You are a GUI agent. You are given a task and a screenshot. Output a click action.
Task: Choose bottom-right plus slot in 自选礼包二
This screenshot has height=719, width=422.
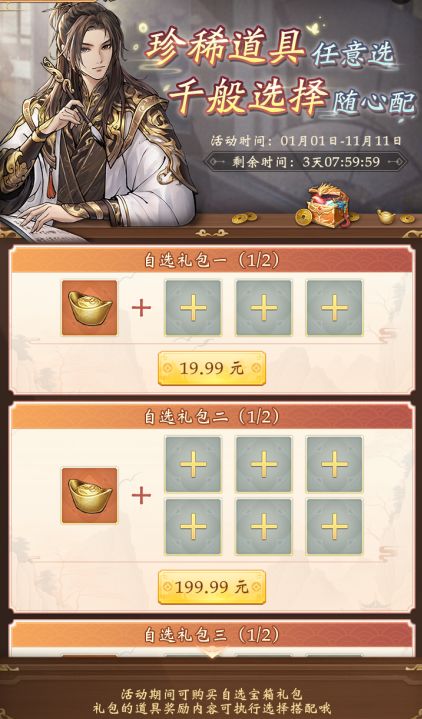[x=334, y=527]
